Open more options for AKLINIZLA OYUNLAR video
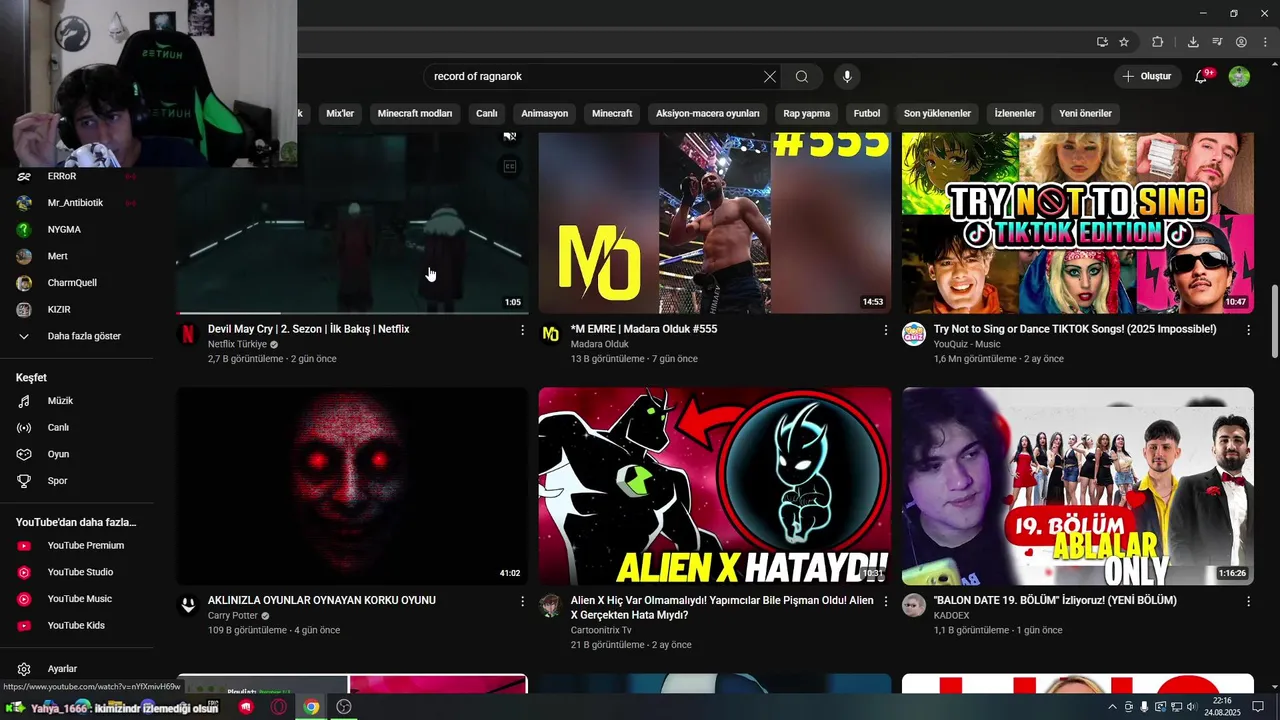The width and height of the screenshot is (1280, 720). pos(522,601)
